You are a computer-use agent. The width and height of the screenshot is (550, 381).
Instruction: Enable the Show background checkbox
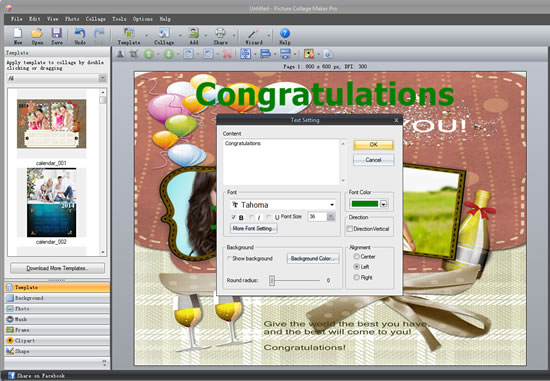coord(229,259)
